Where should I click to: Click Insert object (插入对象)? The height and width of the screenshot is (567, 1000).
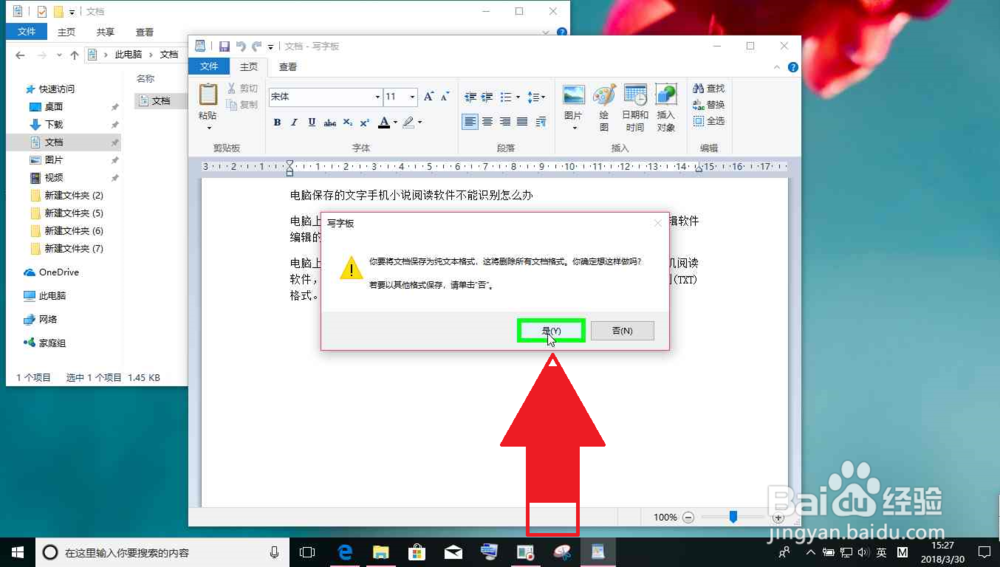click(x=666, y=107)
